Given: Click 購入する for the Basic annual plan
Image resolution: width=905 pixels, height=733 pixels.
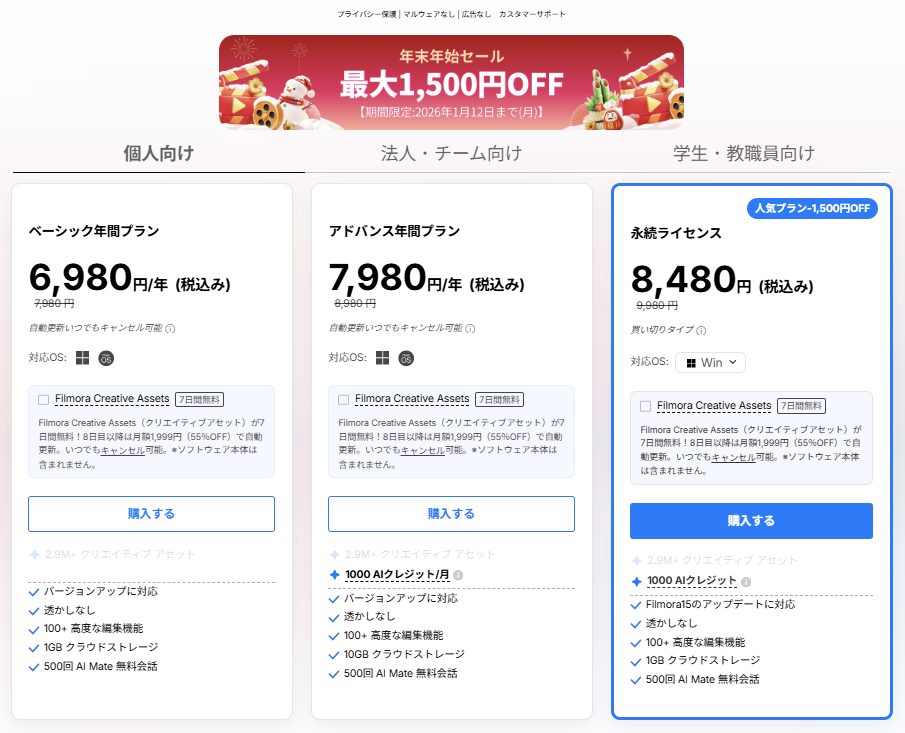Looking at the screenshot, I should coord(151,514).
